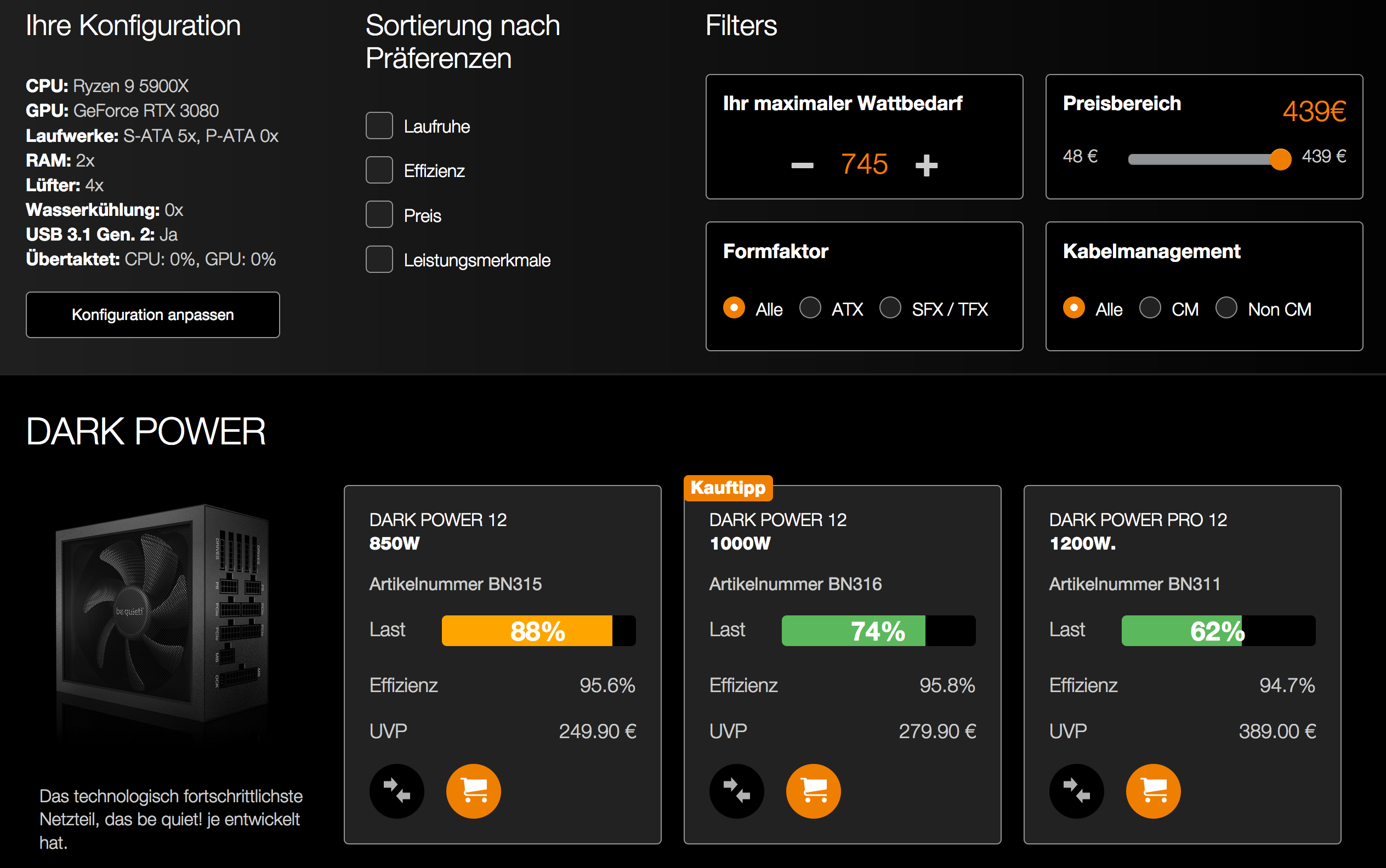Screen dimensions: 1386x868
Task: Add Dark Power 12 850W to cart
Action: 473,791
